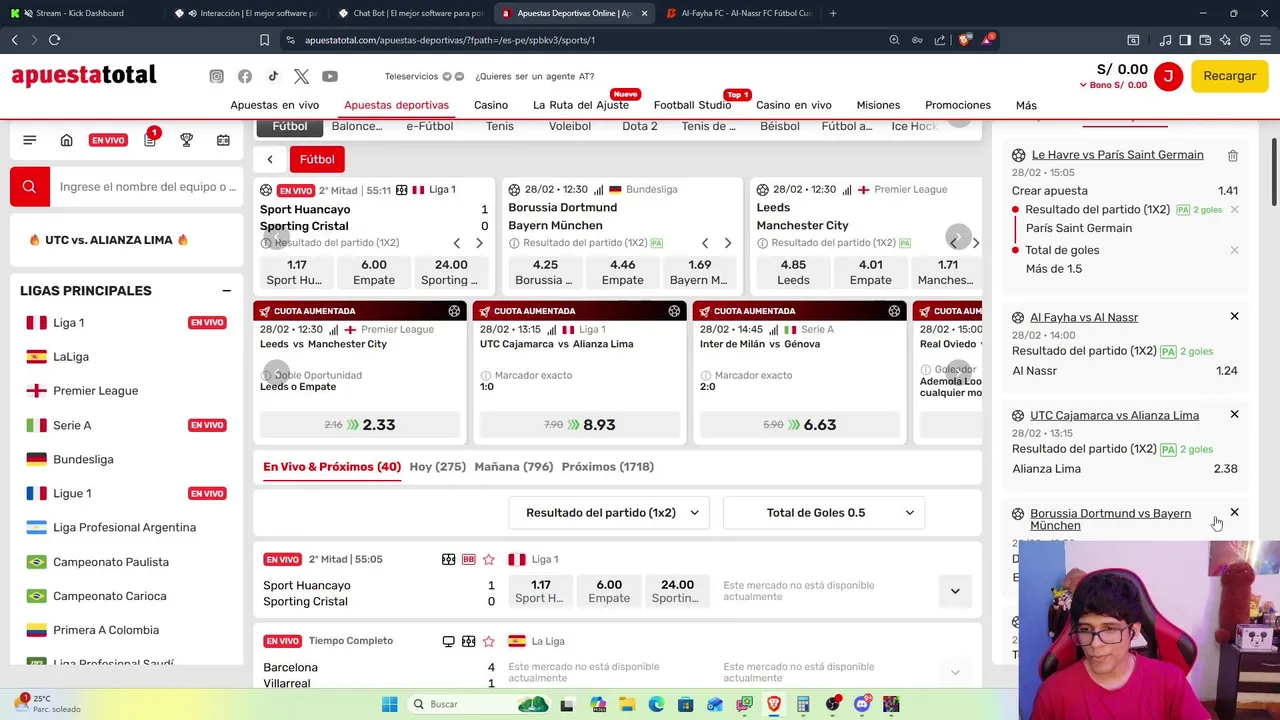Image resolution: width=1280 pixels, height=720 pixels.
Task: Open the user avatar J
Action: point(1168,76)
